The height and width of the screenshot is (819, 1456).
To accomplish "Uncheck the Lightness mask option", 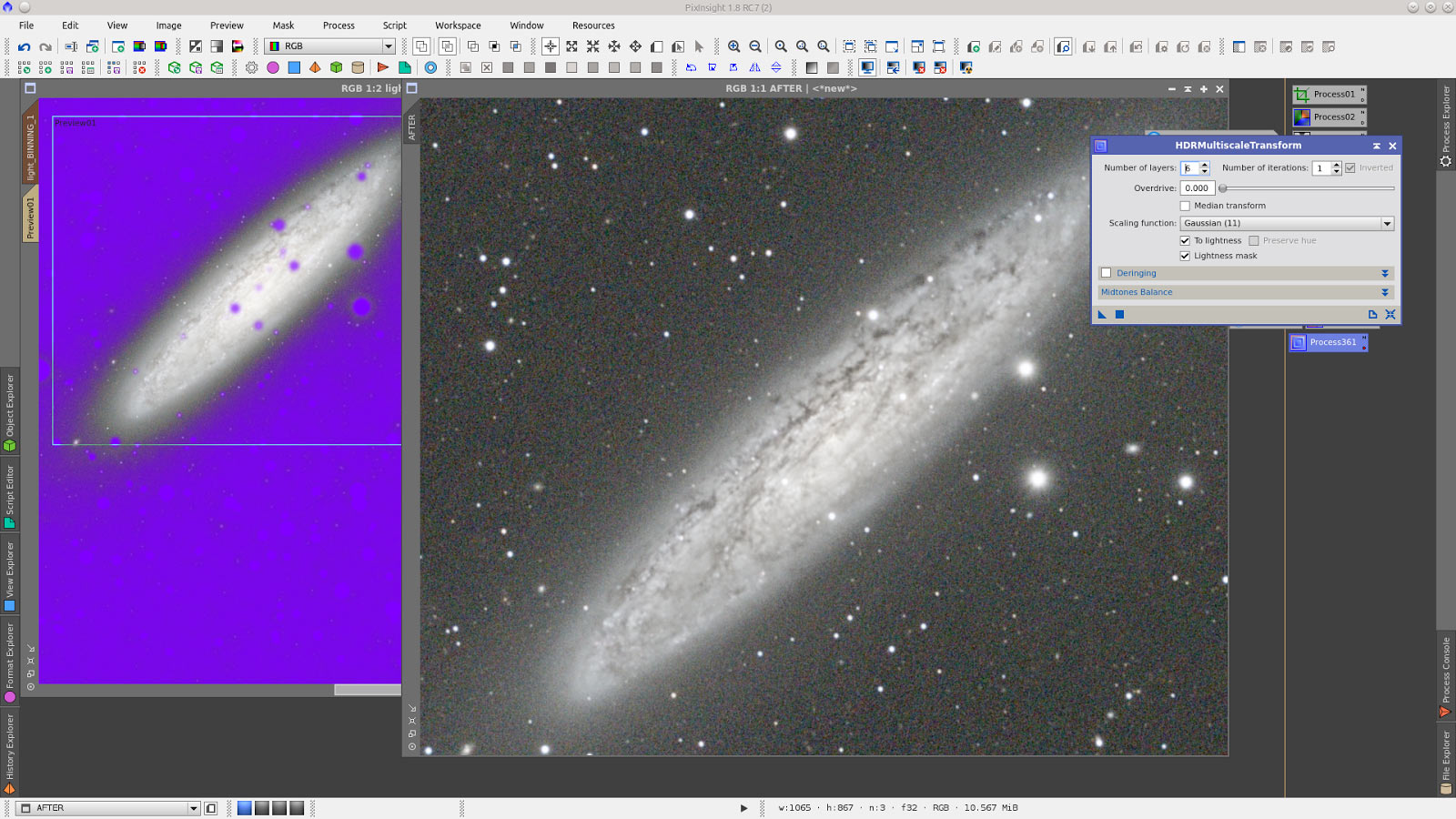I will tap(1186, 256).
